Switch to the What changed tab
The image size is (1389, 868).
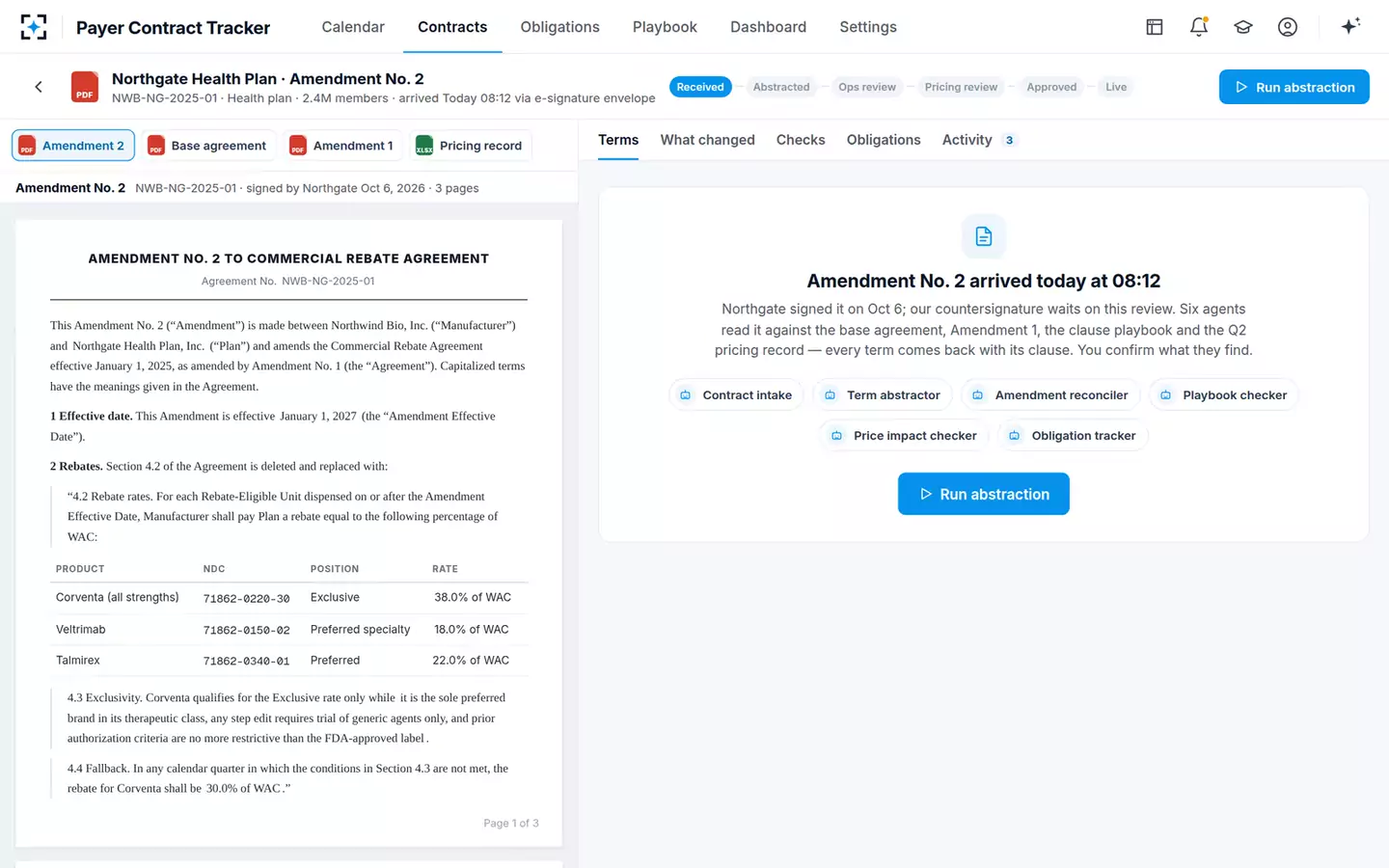tap(708, 140)
